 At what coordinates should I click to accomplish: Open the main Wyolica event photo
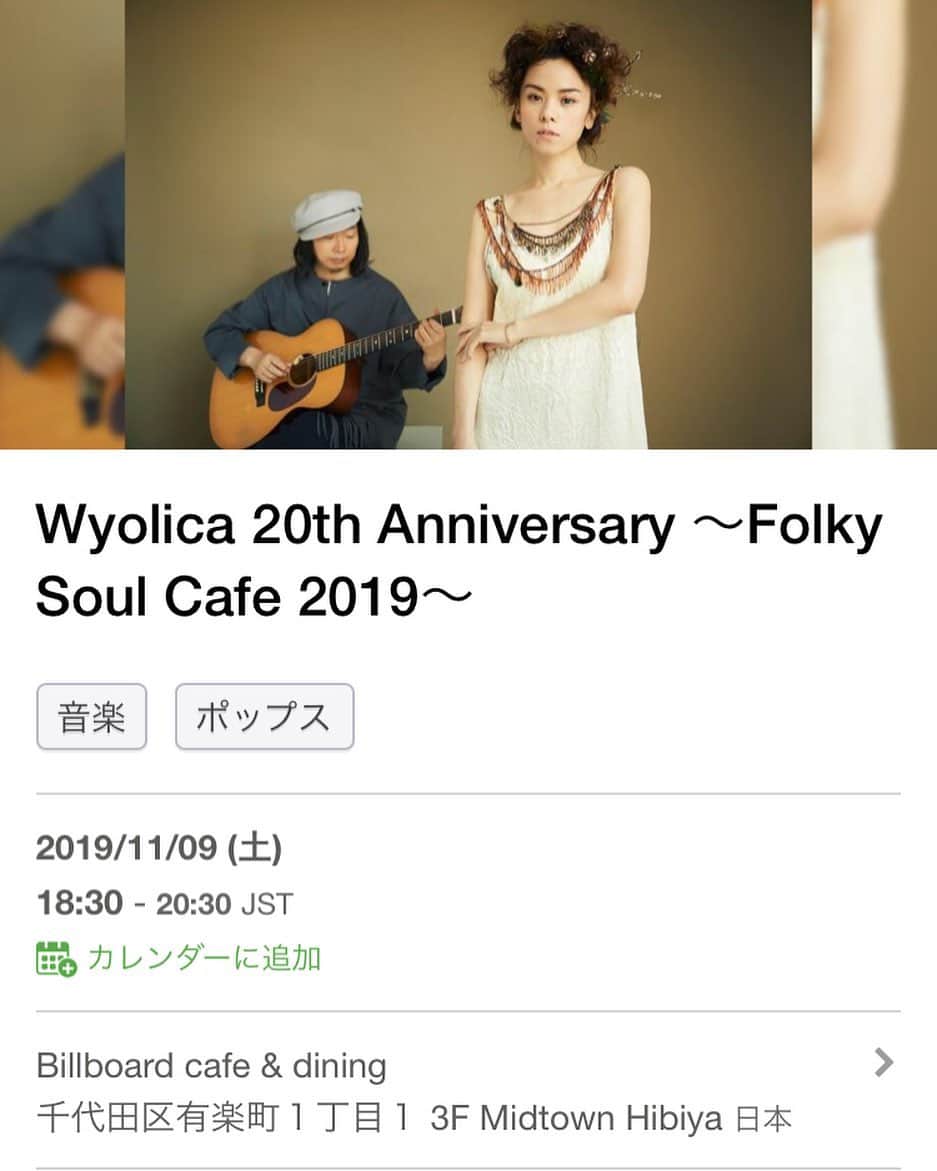click(468, 224)
